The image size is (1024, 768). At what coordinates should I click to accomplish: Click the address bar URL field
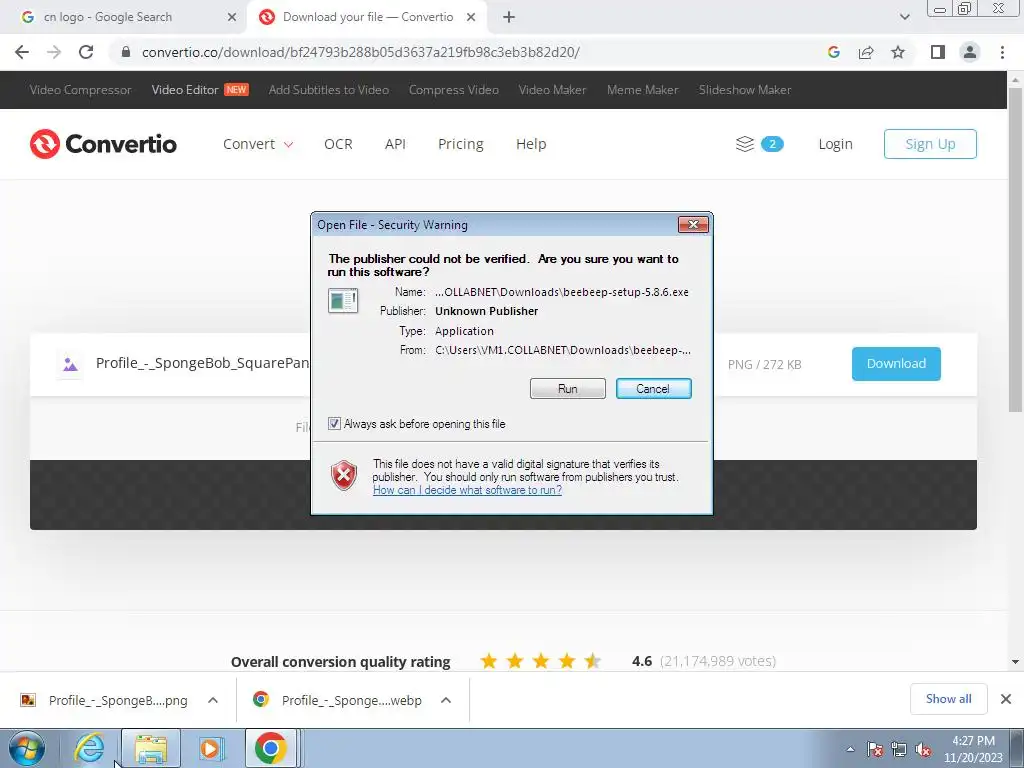pos(360,52)
